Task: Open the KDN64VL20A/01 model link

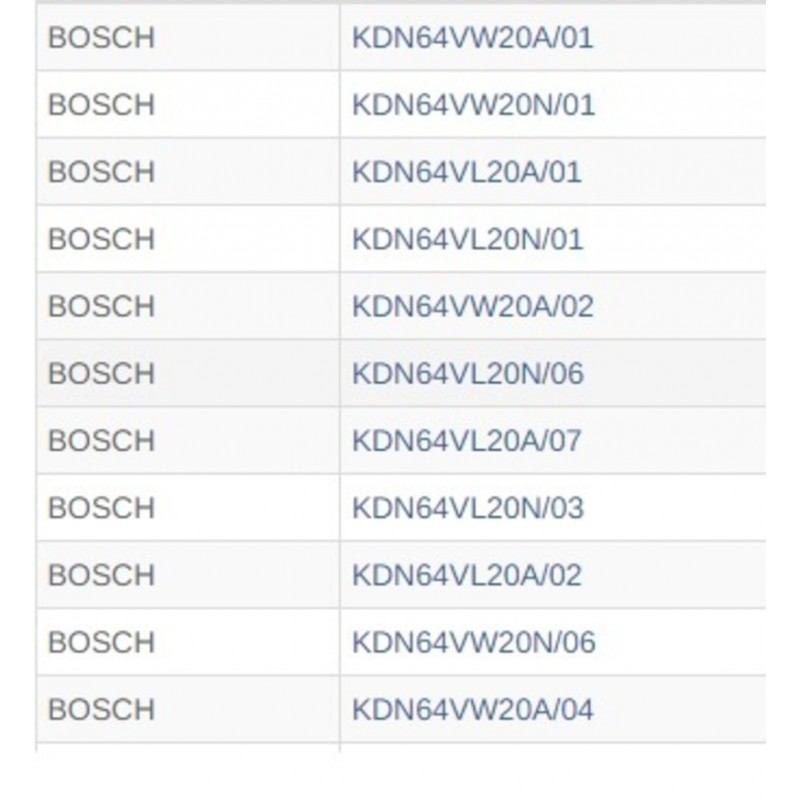Action: coord(467,172)
